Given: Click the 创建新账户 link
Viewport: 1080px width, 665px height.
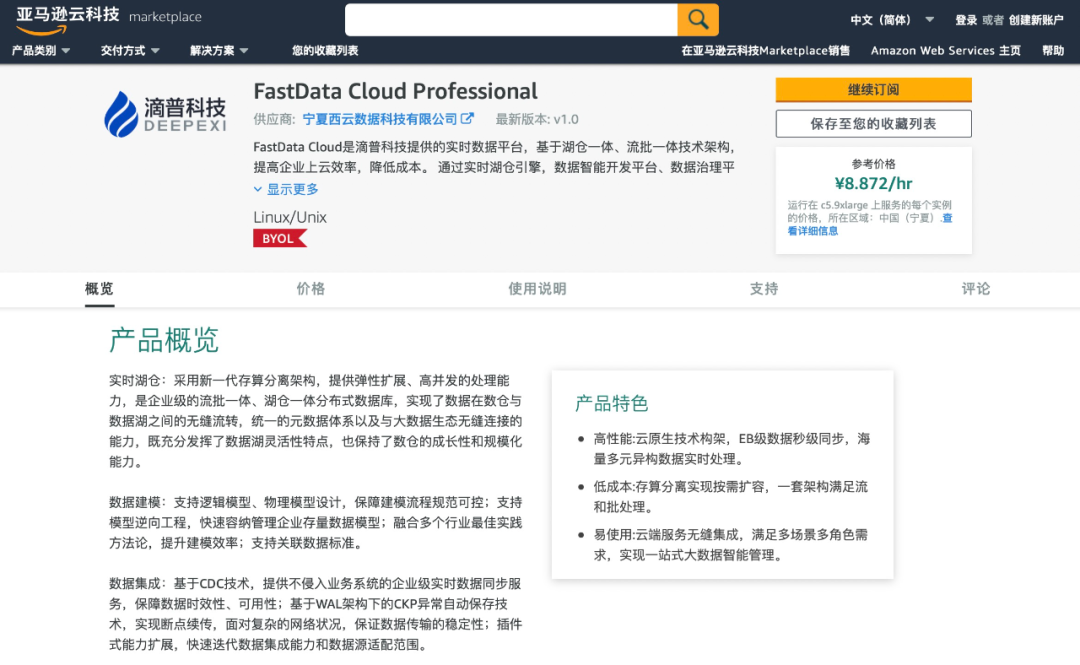Looking at the screenshot, I should click(x=1036, y=20).
